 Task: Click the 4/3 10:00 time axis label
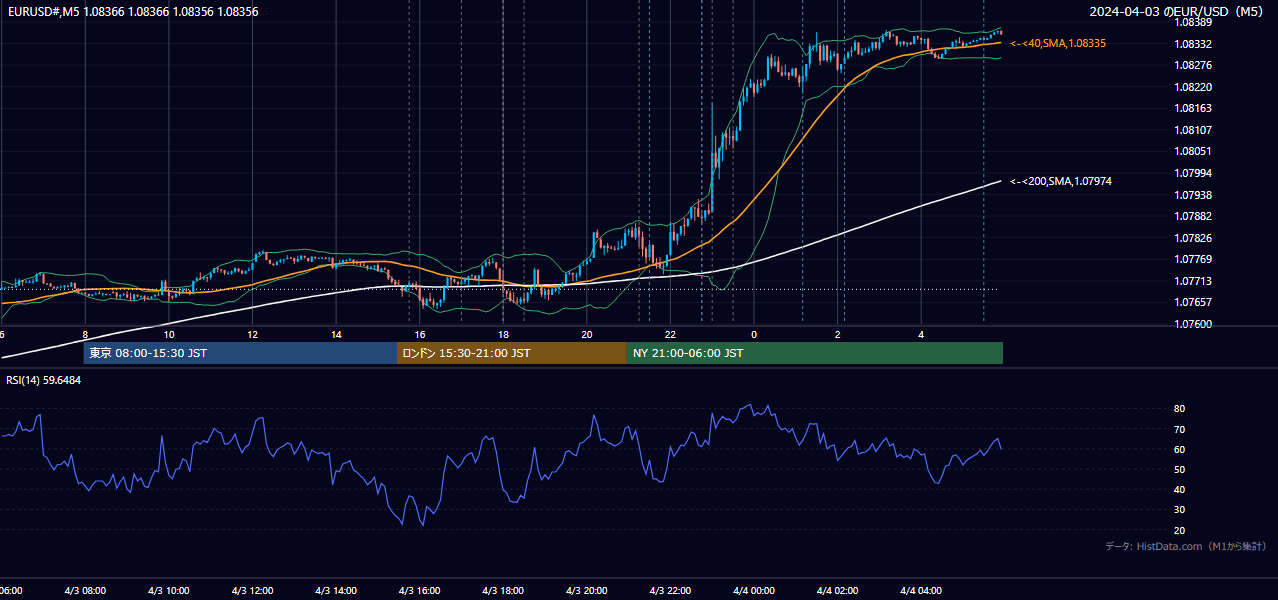(x=169, y=591)
